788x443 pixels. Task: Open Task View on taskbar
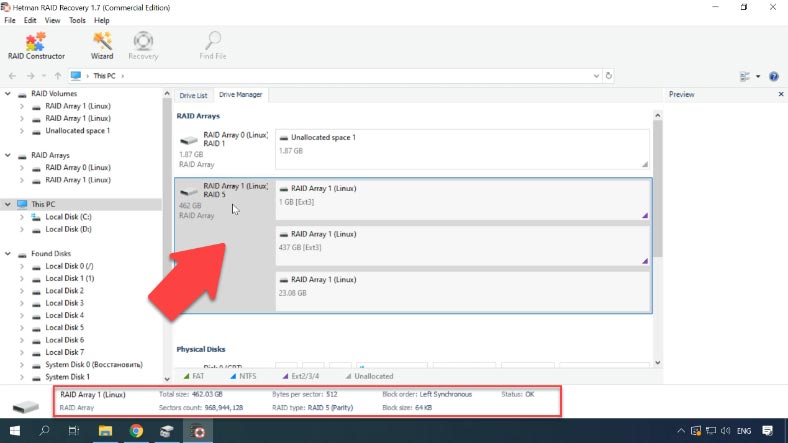74,431
